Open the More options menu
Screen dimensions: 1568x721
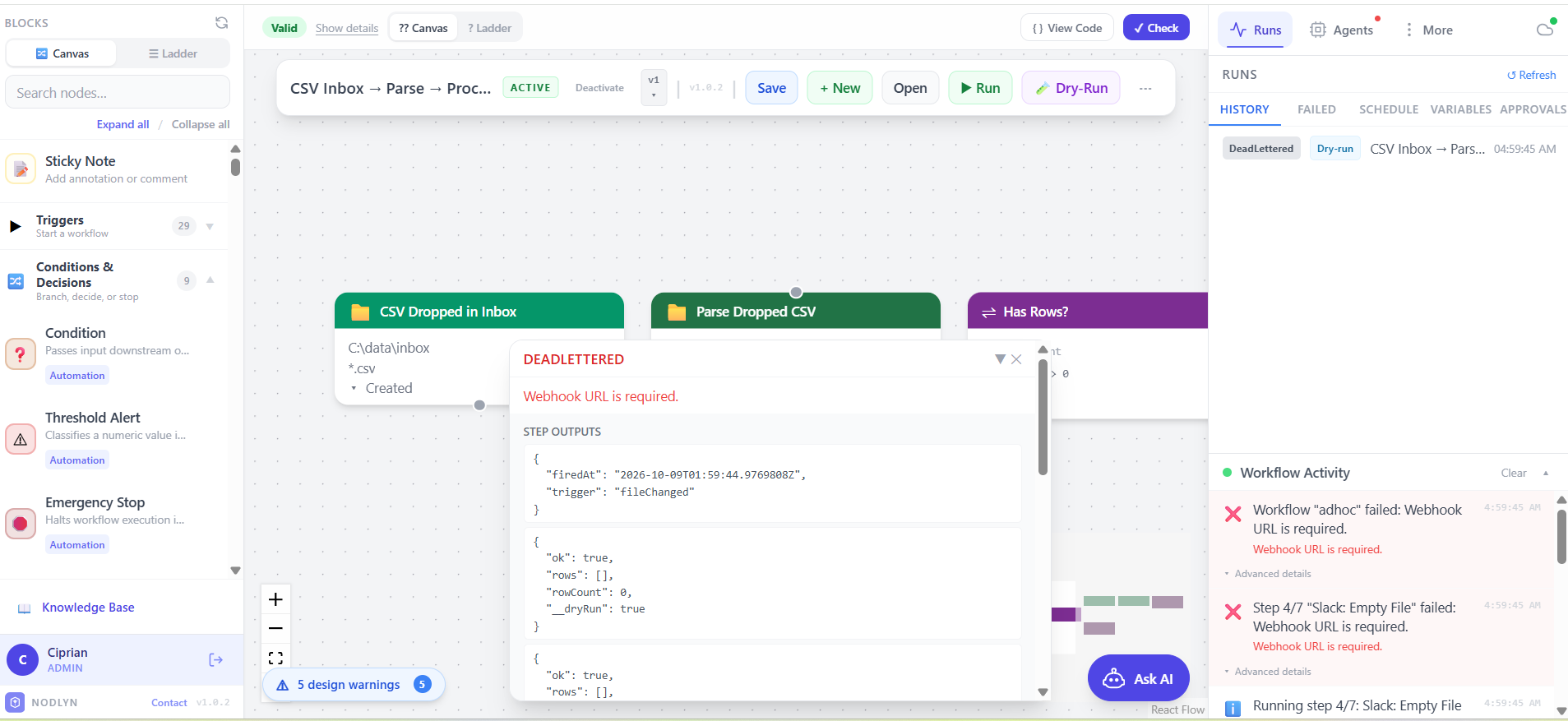coord(1428,30)
